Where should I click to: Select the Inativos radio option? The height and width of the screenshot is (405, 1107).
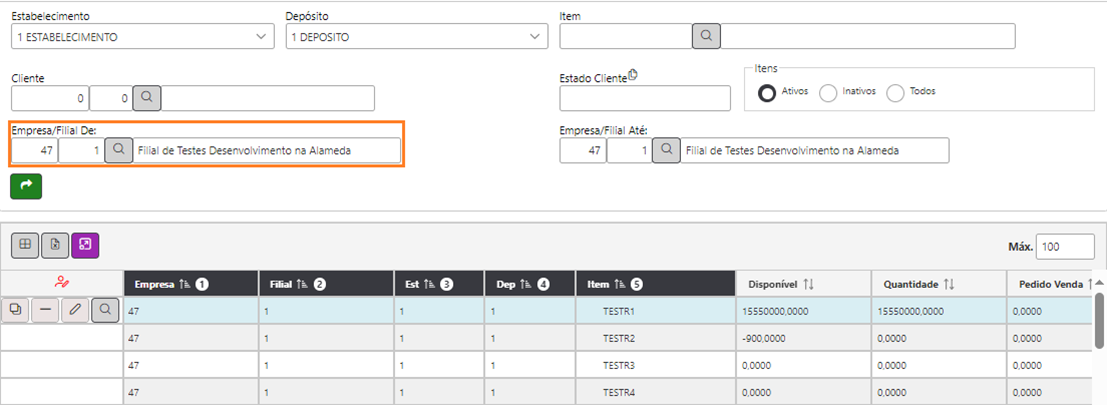click(828, 92)
